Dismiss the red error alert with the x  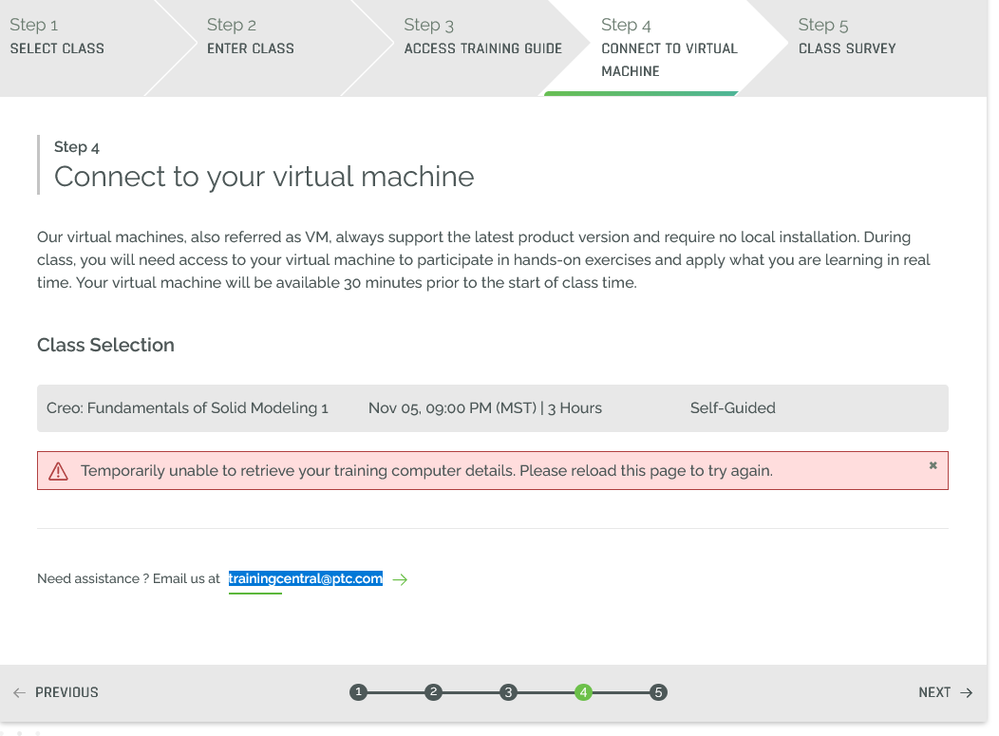click(933, 465)
